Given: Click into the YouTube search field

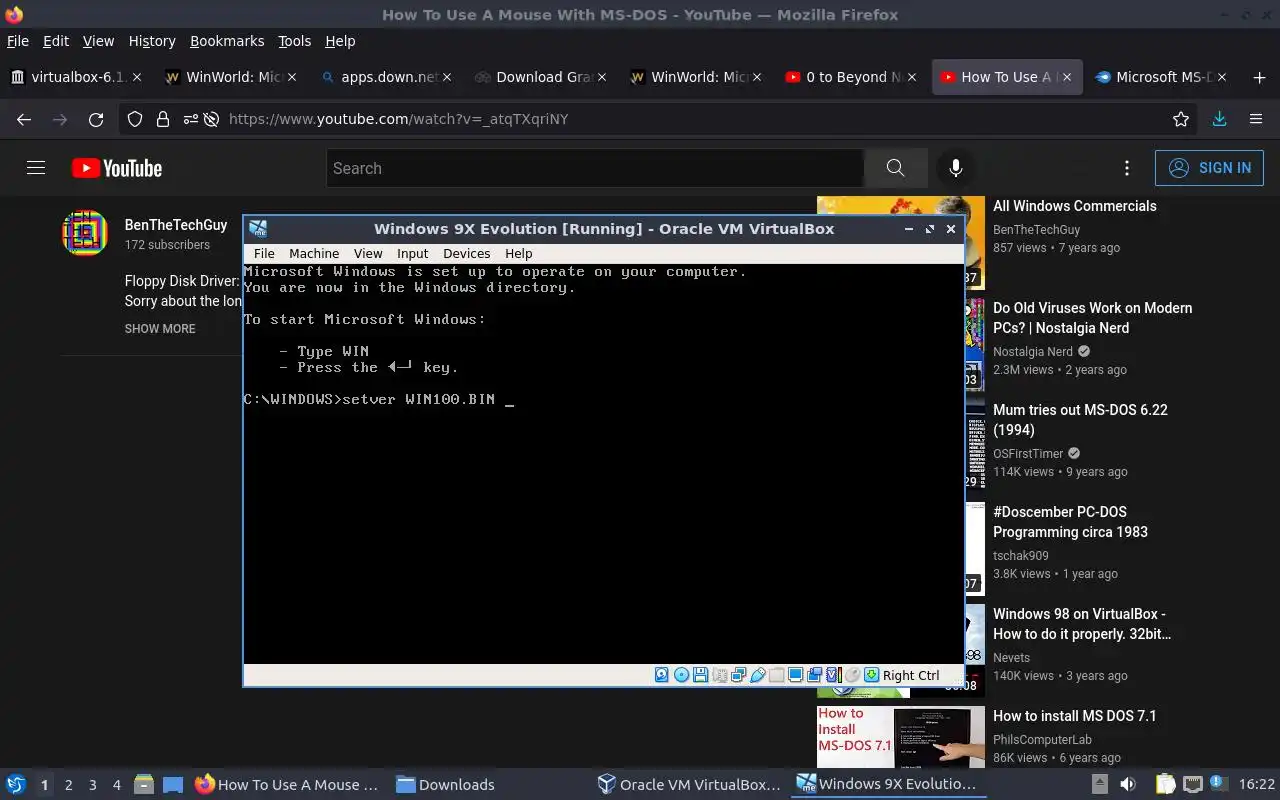Looking at the screenshot, I should coord(594,168).
